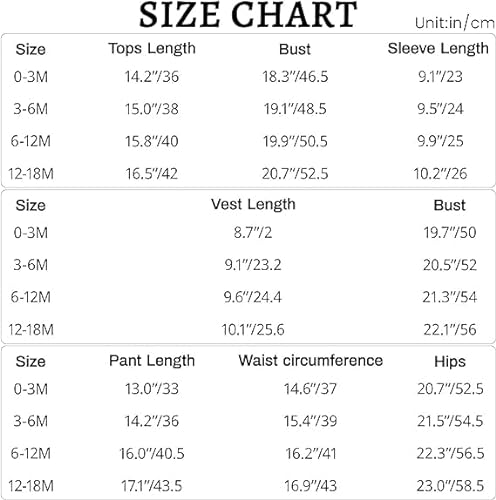The image size is (496, 500).
Task: Select the 22.3"/56.5 hips value
Action: coord(450,453)
